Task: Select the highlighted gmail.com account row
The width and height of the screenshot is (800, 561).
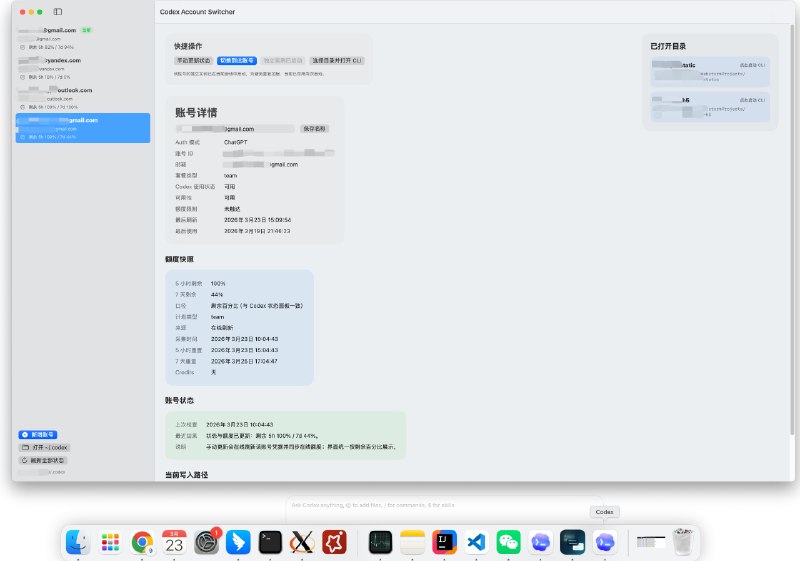Action: coord(83,128)
